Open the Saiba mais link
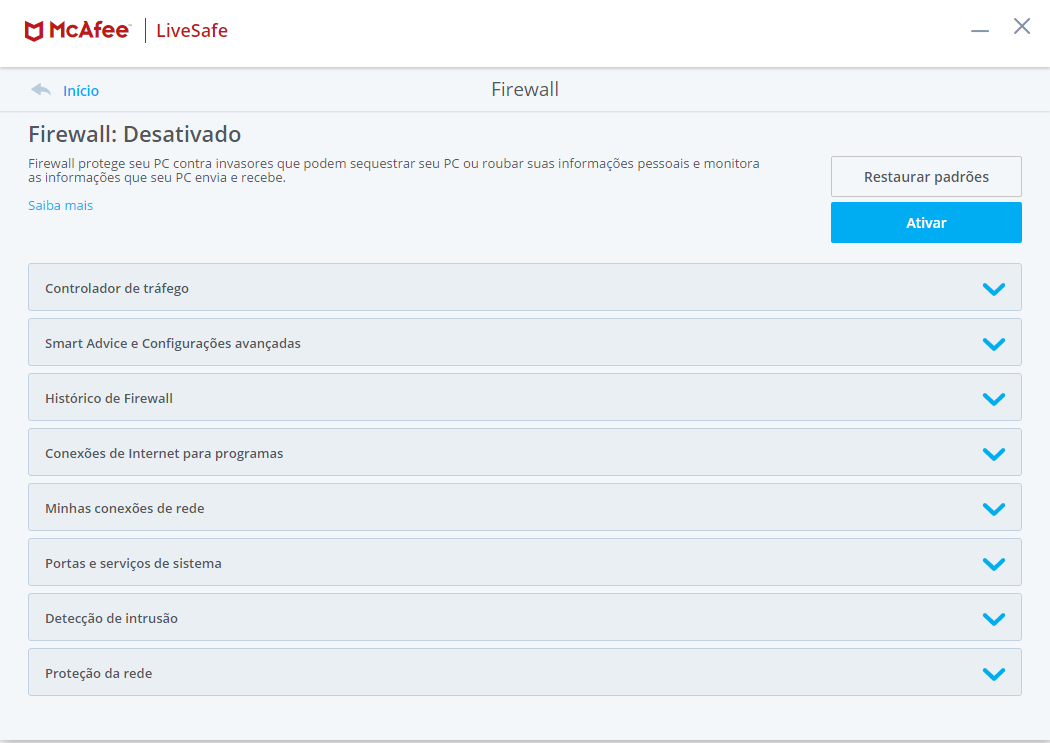The image size is (1050, 743). tap(60, 205)
